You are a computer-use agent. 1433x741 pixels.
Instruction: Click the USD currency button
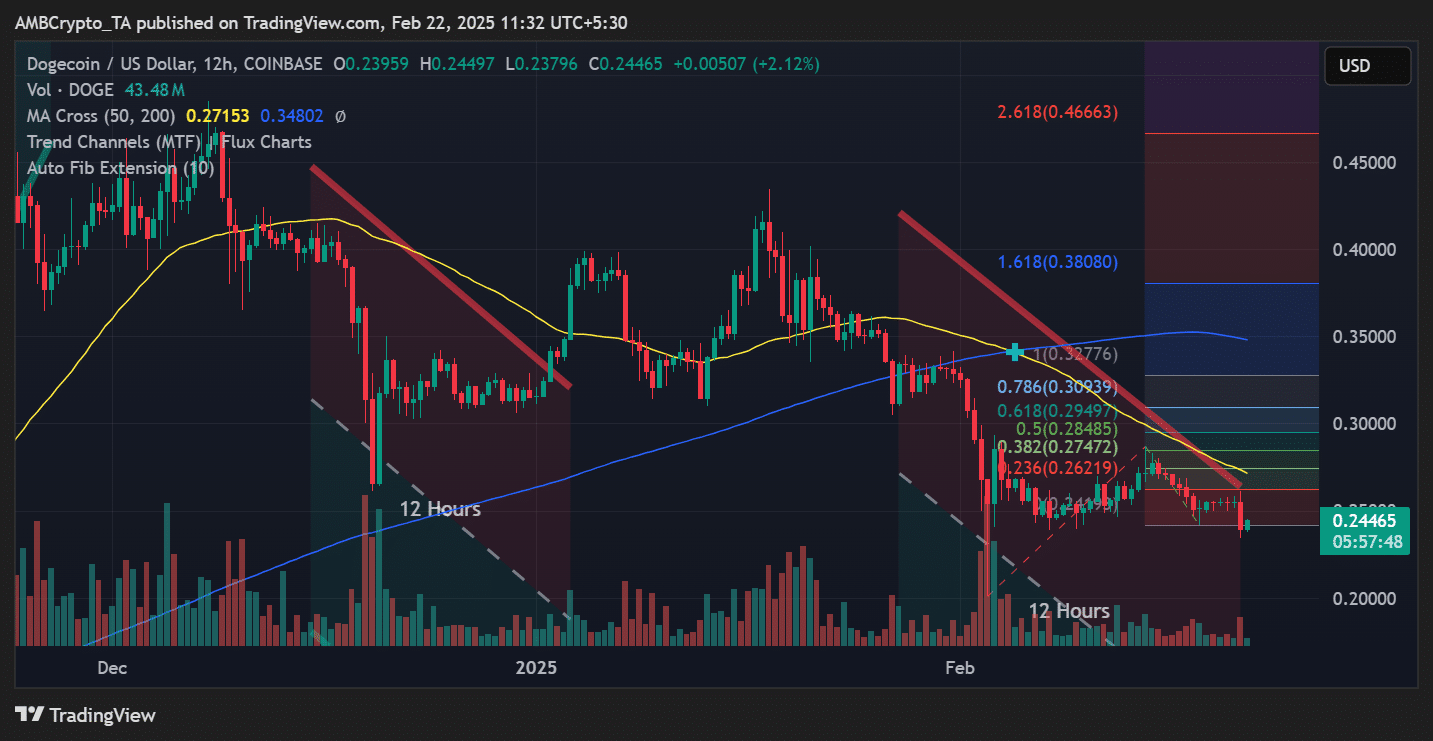(x=1367, y=66)
